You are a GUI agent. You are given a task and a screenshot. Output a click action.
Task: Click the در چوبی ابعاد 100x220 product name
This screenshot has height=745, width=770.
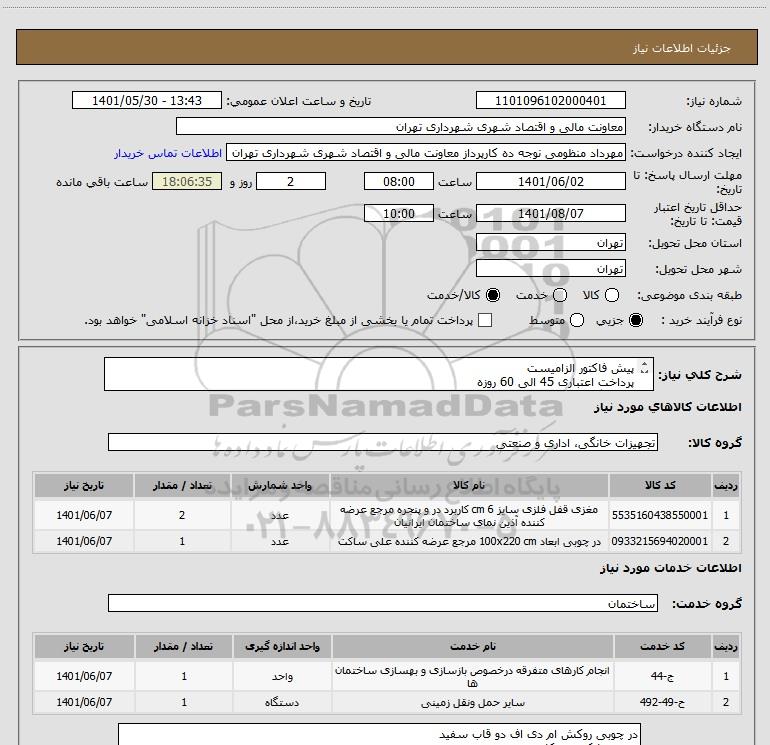pyautogui.click(x=469, y=541)
